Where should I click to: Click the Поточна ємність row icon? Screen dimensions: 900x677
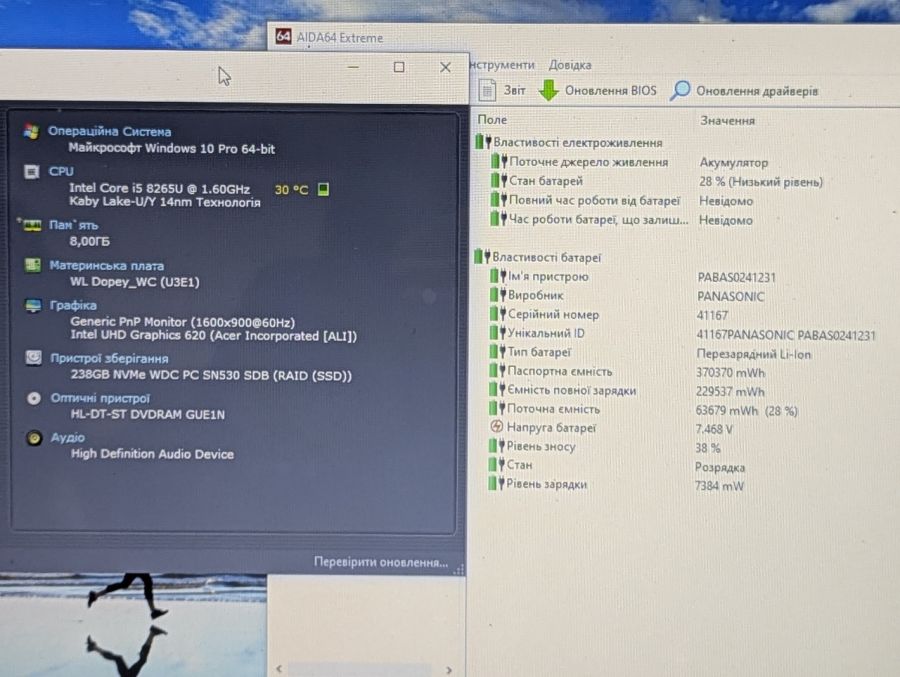(497, 408)
